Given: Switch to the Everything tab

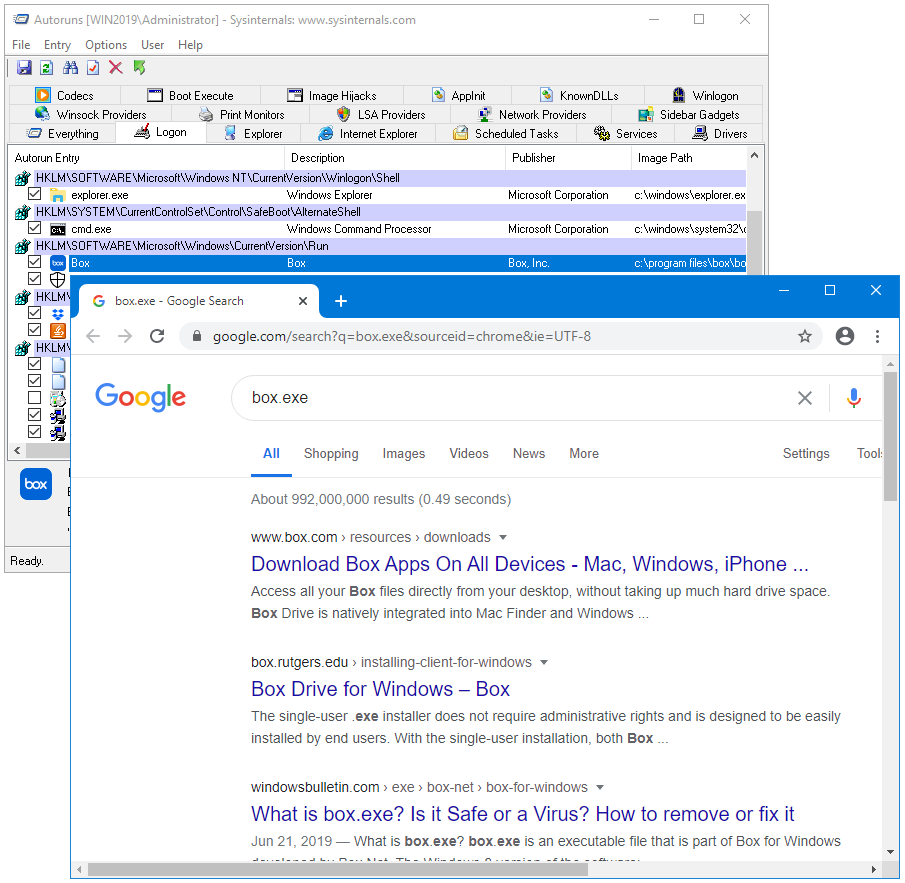Looking at the screenshot, I should pyautogui.click(x=62, y=134).
